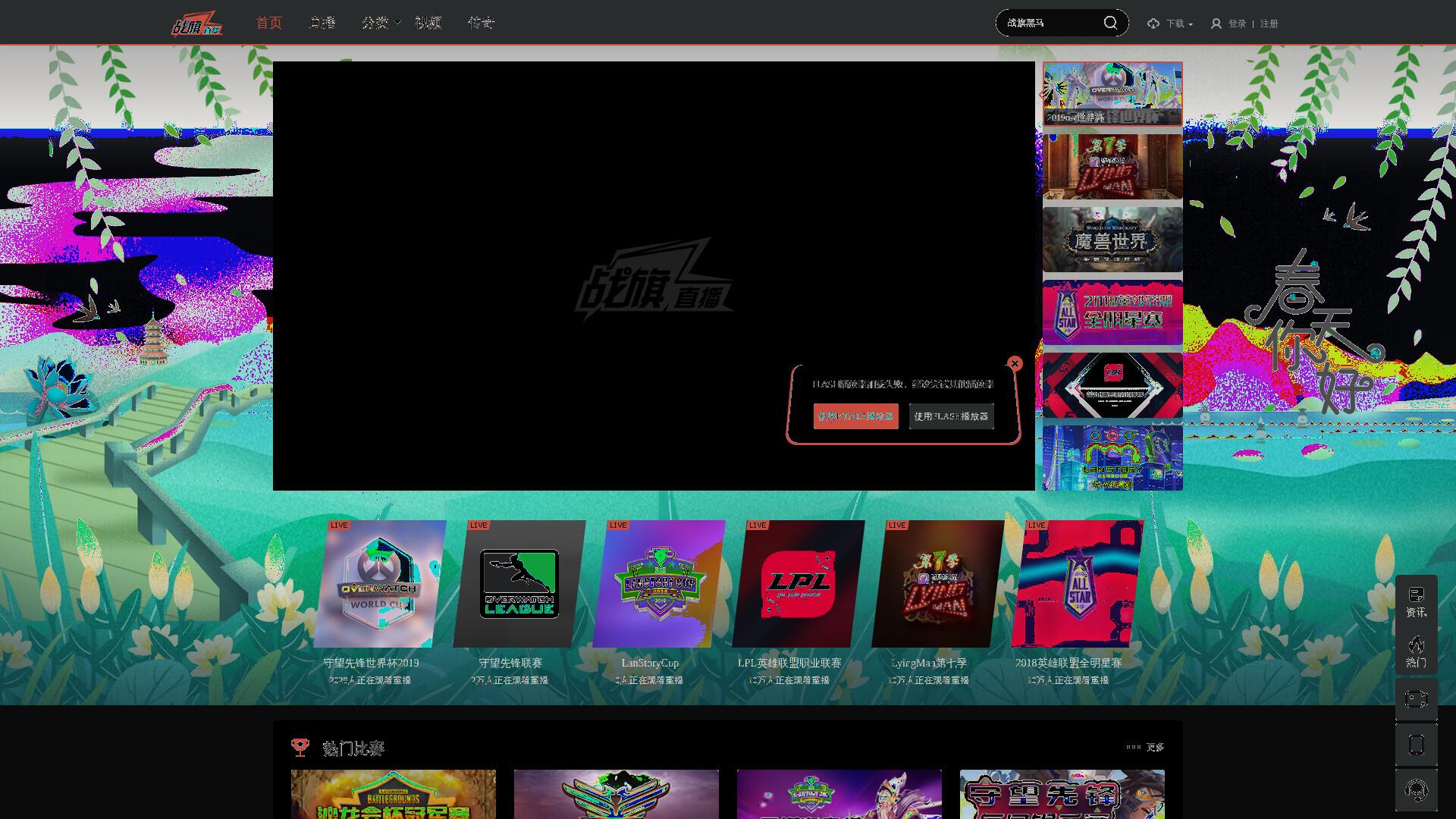Open the 首页 home tab
The height and width of the screenshot is (819, 1456).
pyautogui.click(x=268, y=23)
